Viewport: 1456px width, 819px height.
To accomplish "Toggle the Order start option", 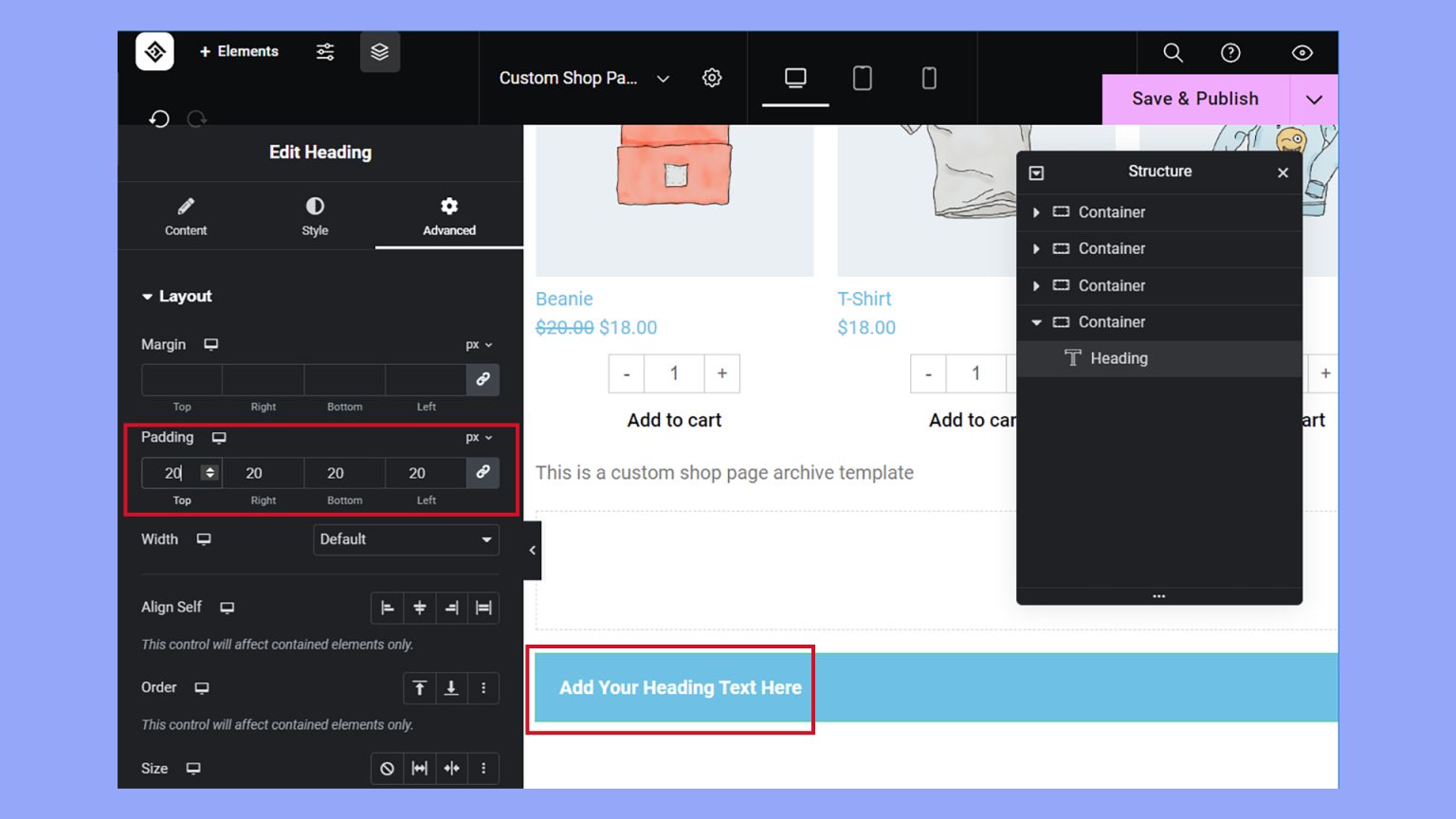I will 420,688.
